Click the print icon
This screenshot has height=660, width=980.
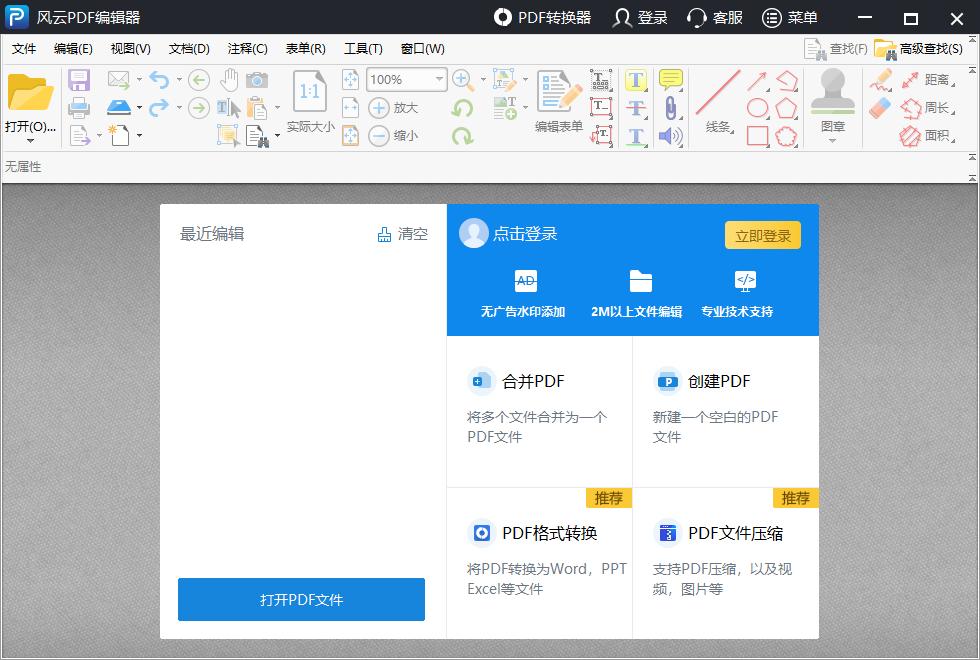(x=79, y=107)
